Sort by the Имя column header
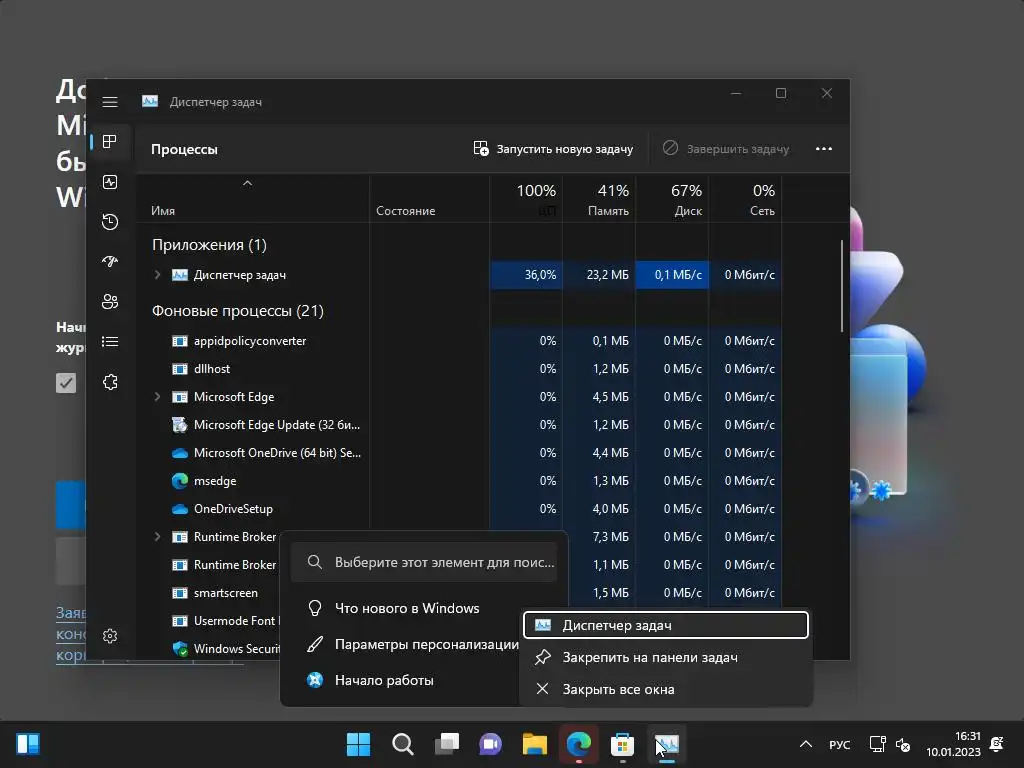This screenshot has width=1024, height=768. click(252, 199)
